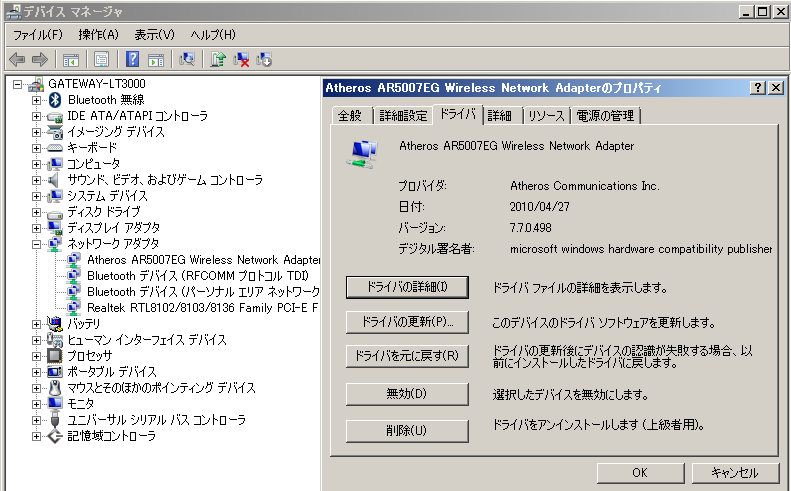
Task: Collapse the GATEWAY-LT3000 root node
Action: pyautogui.click(x=18, y=84)
